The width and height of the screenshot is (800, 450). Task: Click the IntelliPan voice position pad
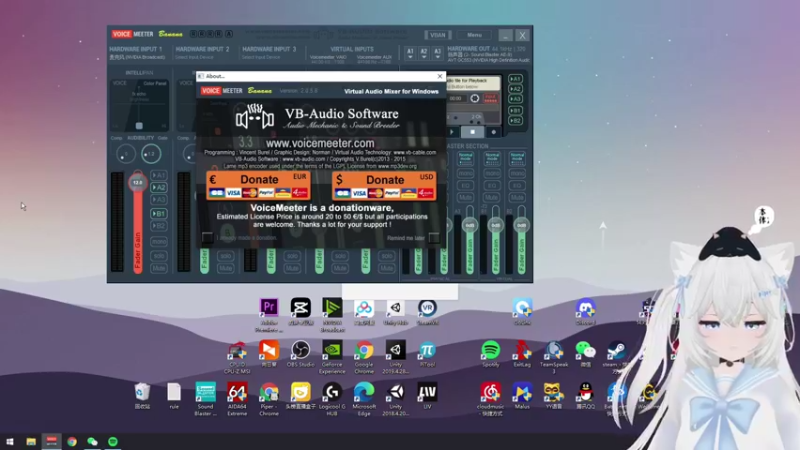[x=139, y=104]
